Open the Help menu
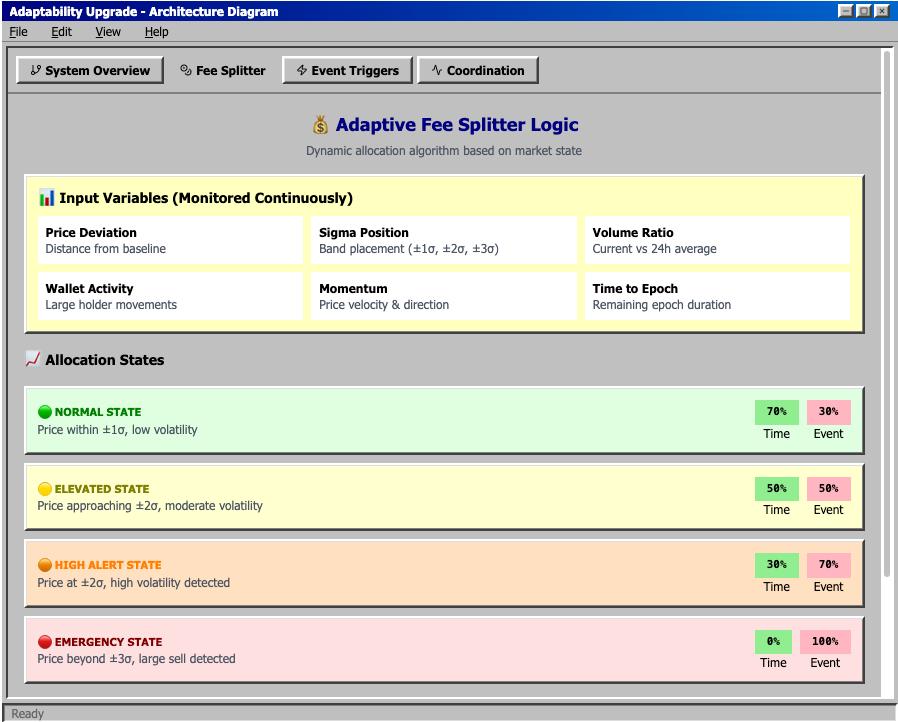This screenshot has width=898, height=722. tap(156, 32)
